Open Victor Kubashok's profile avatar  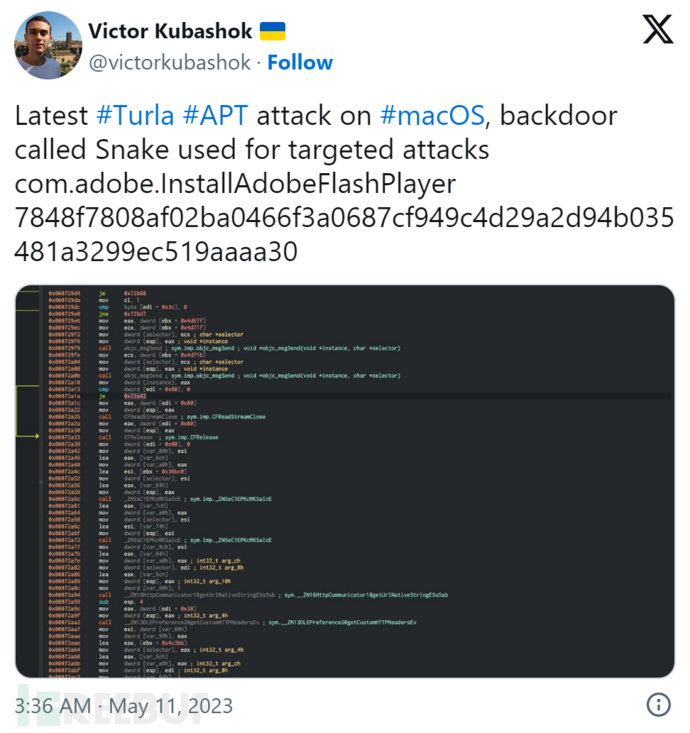pyautogui.click(x=48, y=46)
